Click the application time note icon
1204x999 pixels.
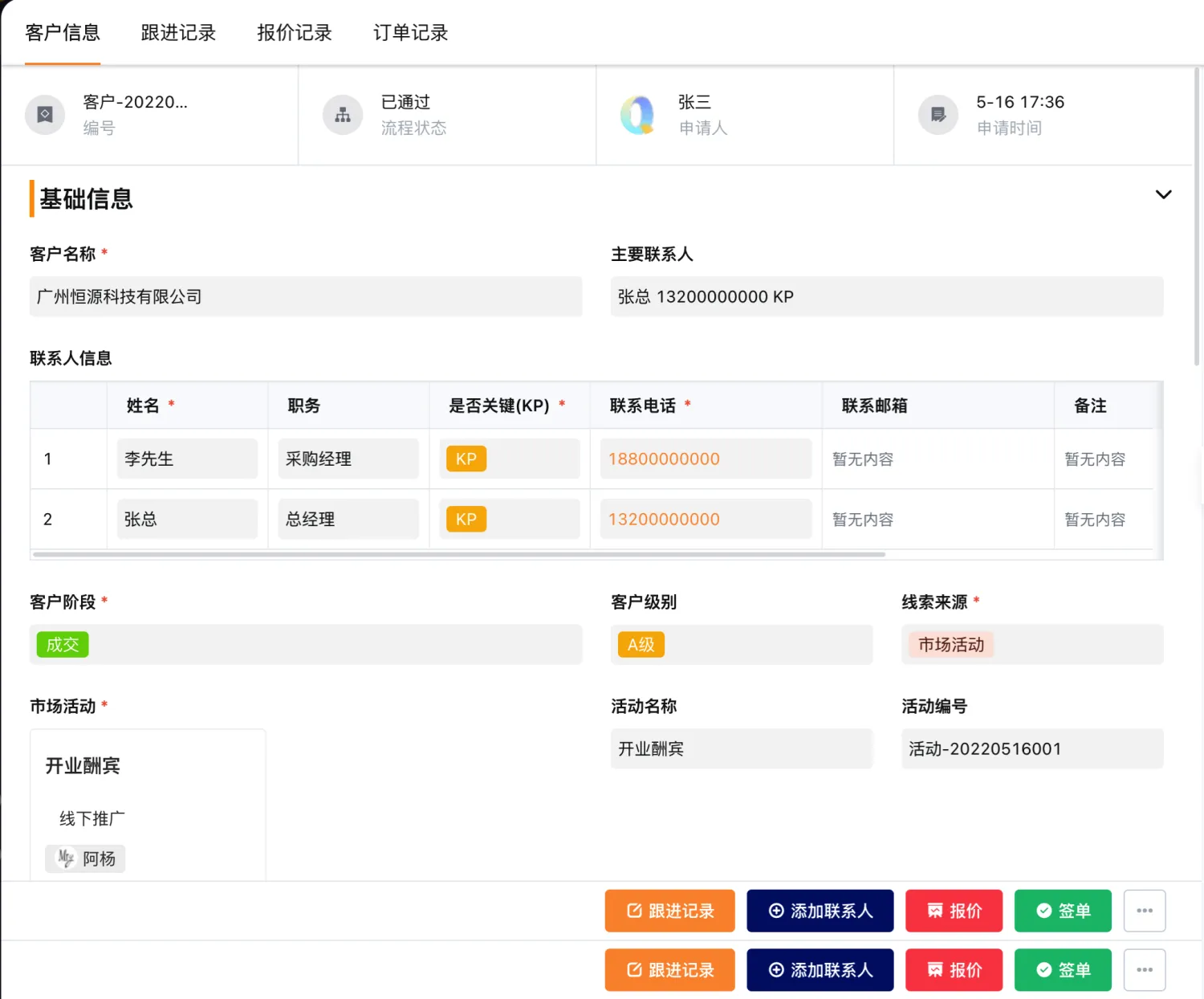coord(938,115)
